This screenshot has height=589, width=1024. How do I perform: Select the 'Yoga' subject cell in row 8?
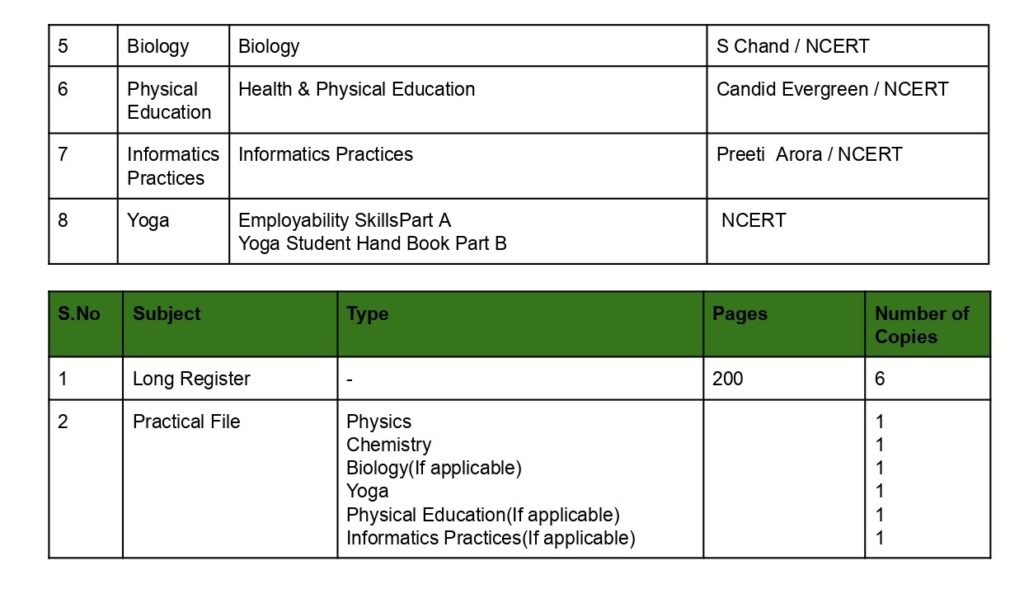click(148, 220)
